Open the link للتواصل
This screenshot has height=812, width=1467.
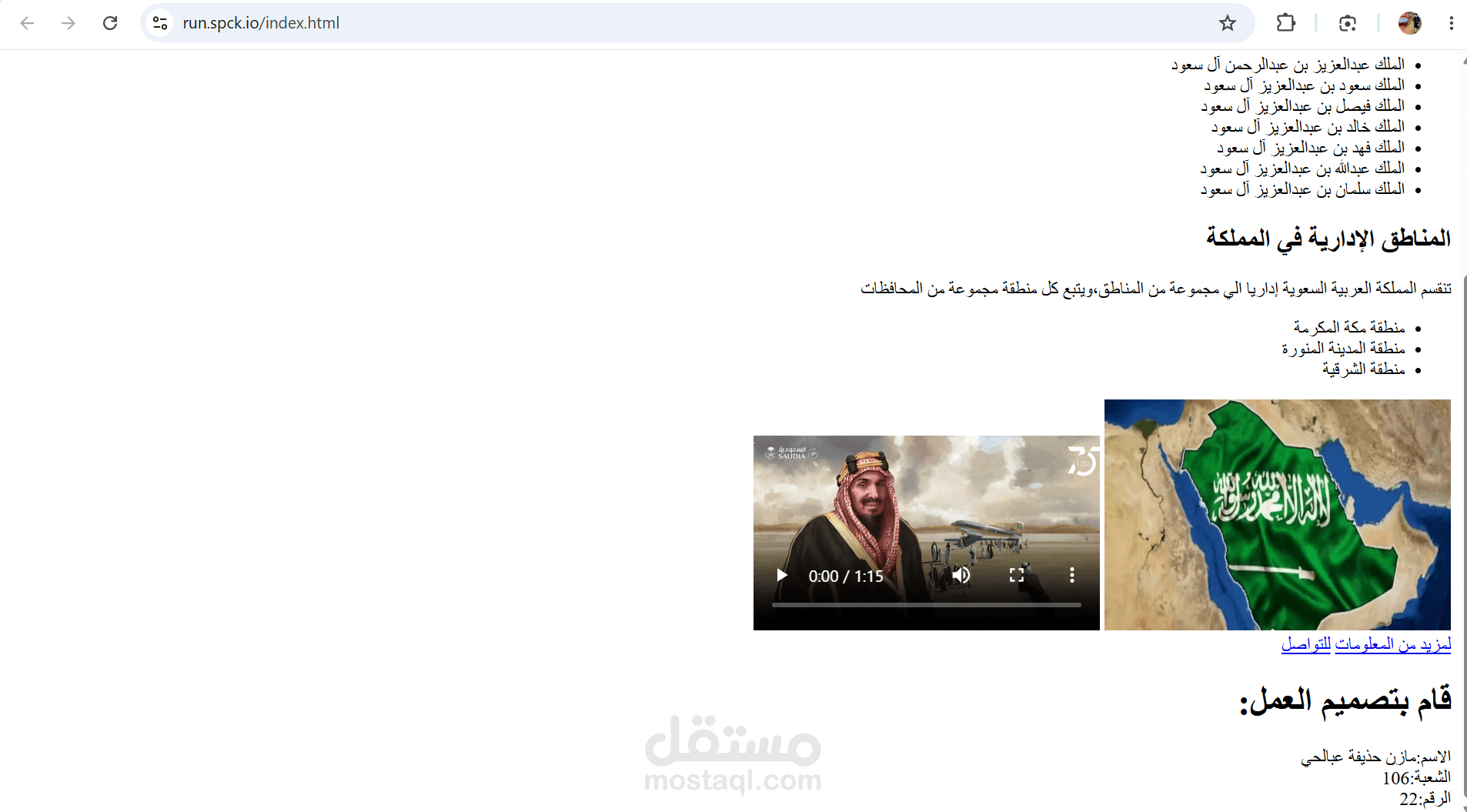pos(1306,644)
